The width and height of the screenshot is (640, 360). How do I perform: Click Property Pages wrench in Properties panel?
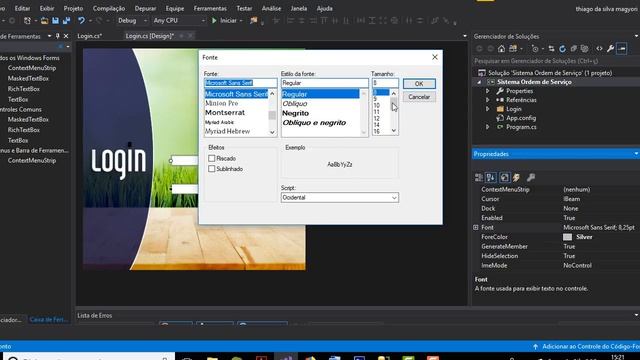(x=531, y=178)
